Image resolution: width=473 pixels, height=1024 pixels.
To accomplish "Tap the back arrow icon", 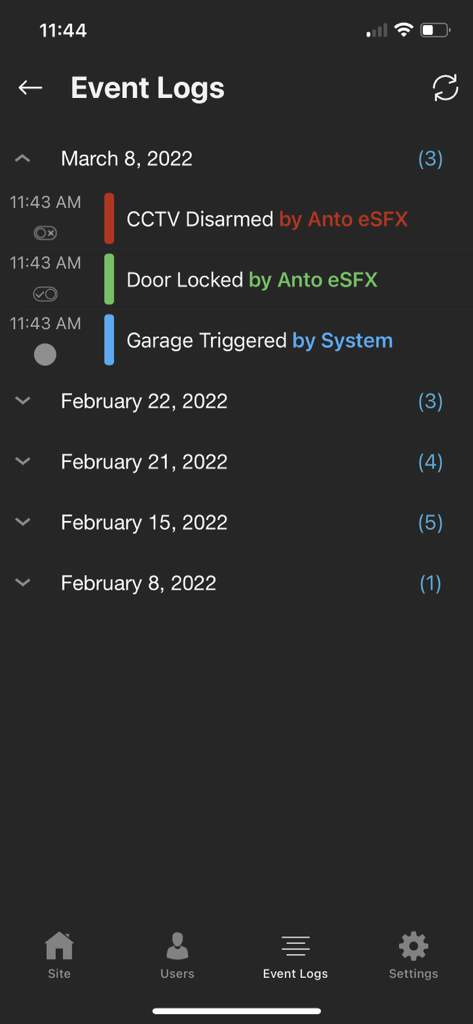I will click(30, 88).
